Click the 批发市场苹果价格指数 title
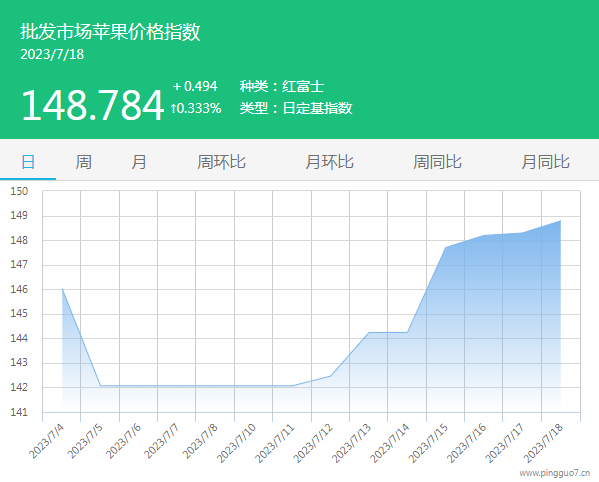The height and width of the screenshot is (482, 599). pyautogui.click(x=110, y=31)
